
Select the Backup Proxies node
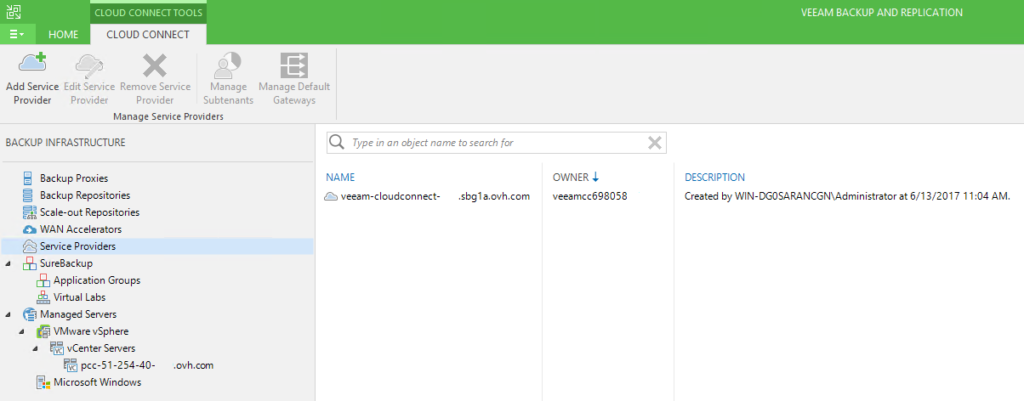coord(74,178)
